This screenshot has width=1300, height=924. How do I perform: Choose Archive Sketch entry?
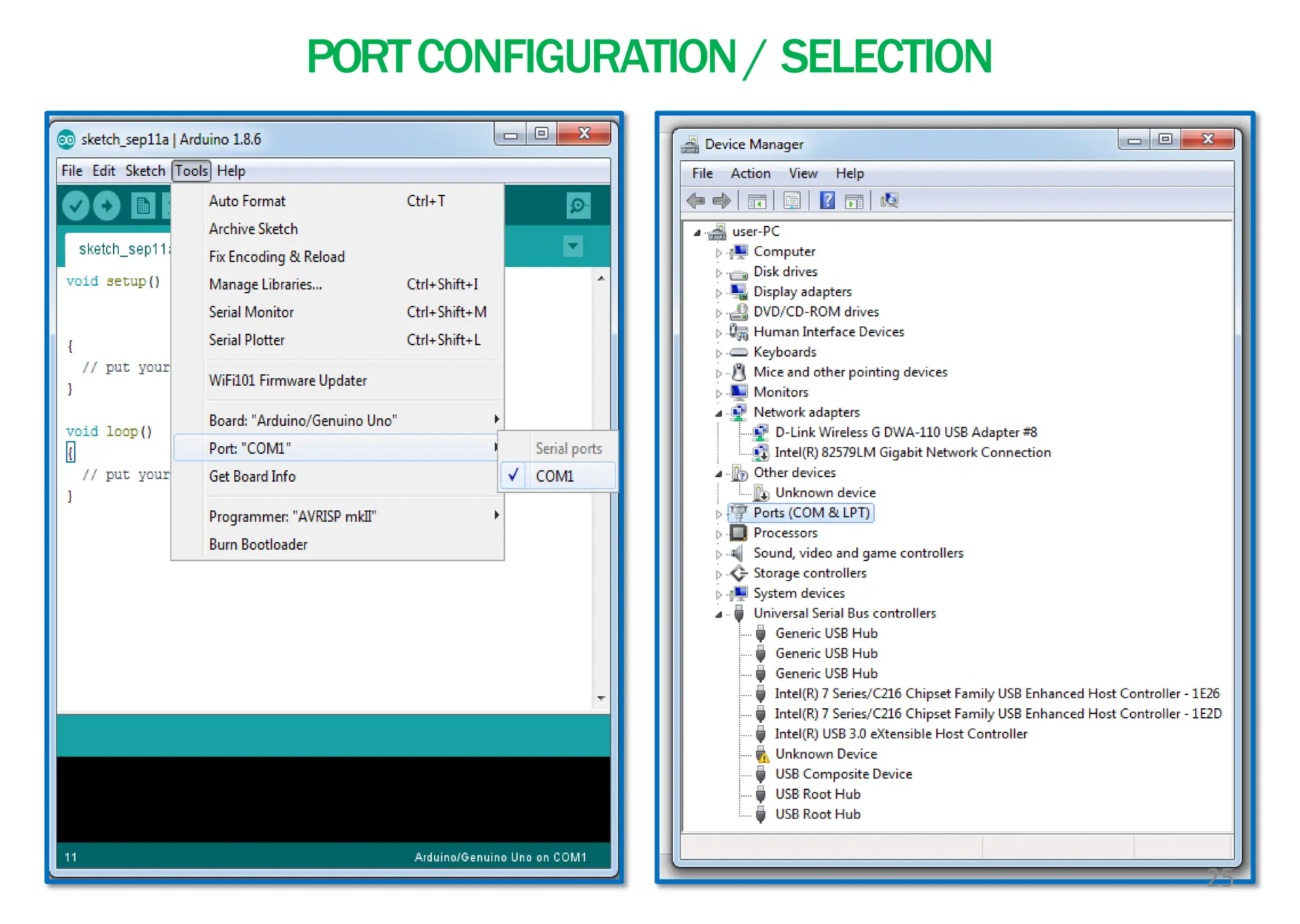pos(338,229)
